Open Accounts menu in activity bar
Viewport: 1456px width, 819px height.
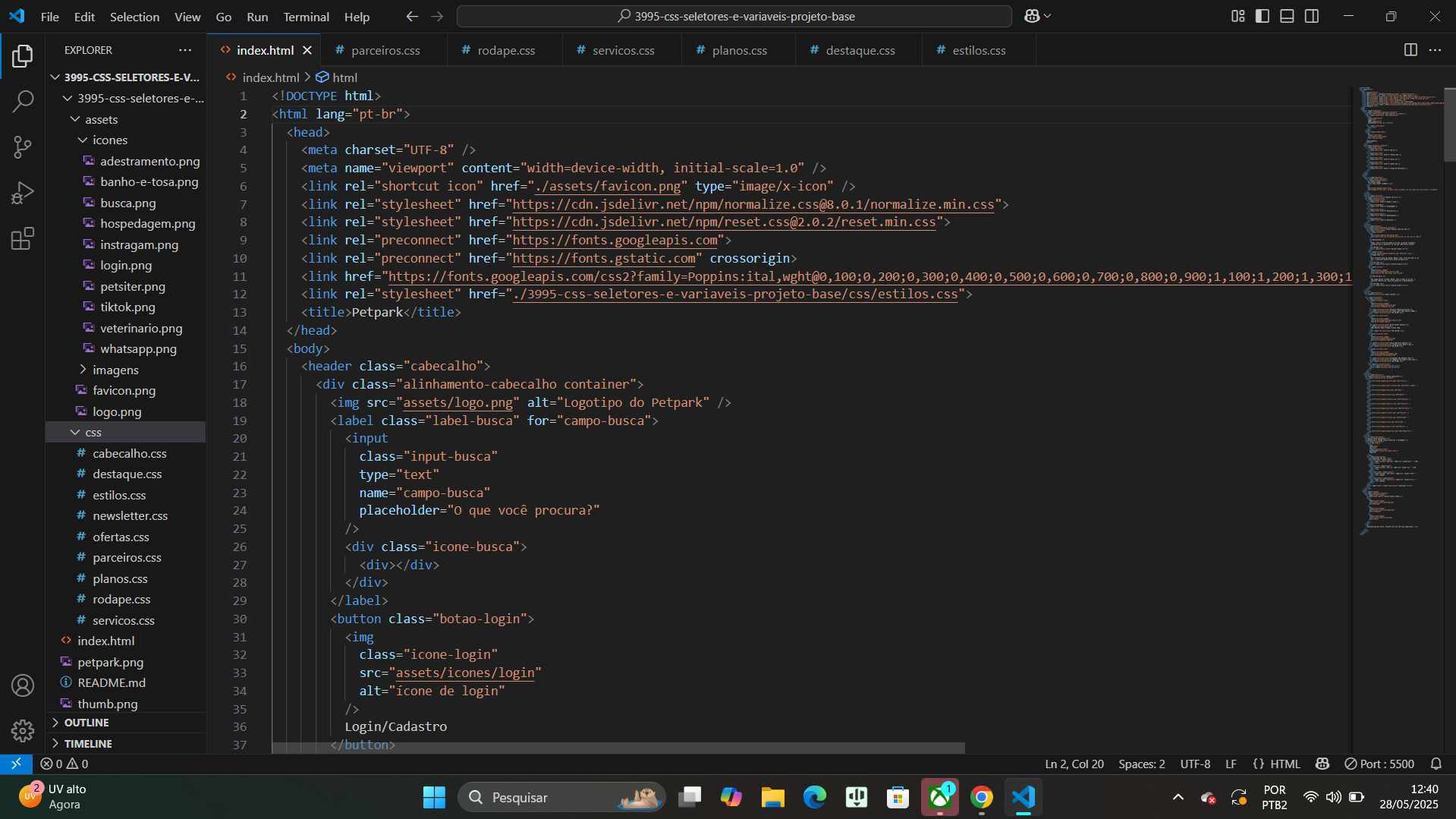pos(23,685)
